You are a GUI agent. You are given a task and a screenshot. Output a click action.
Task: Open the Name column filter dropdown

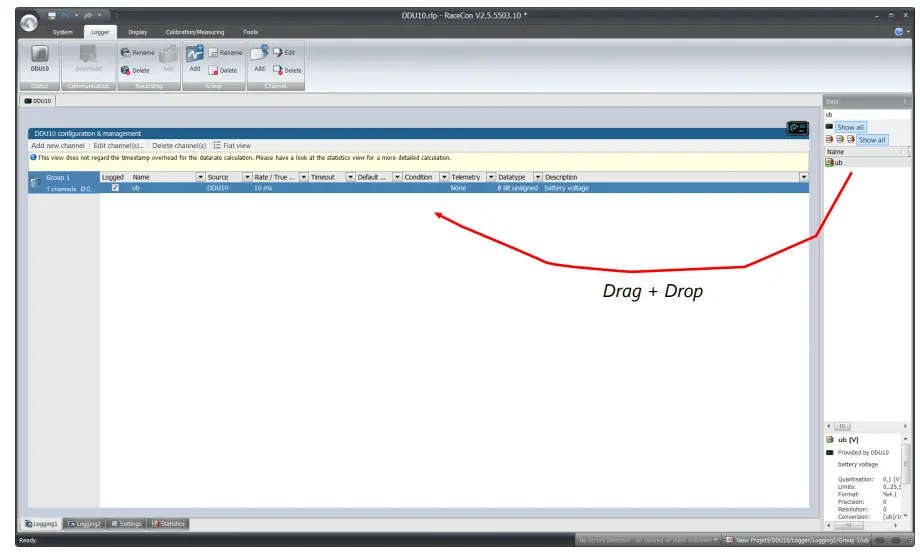pos(200,177)
